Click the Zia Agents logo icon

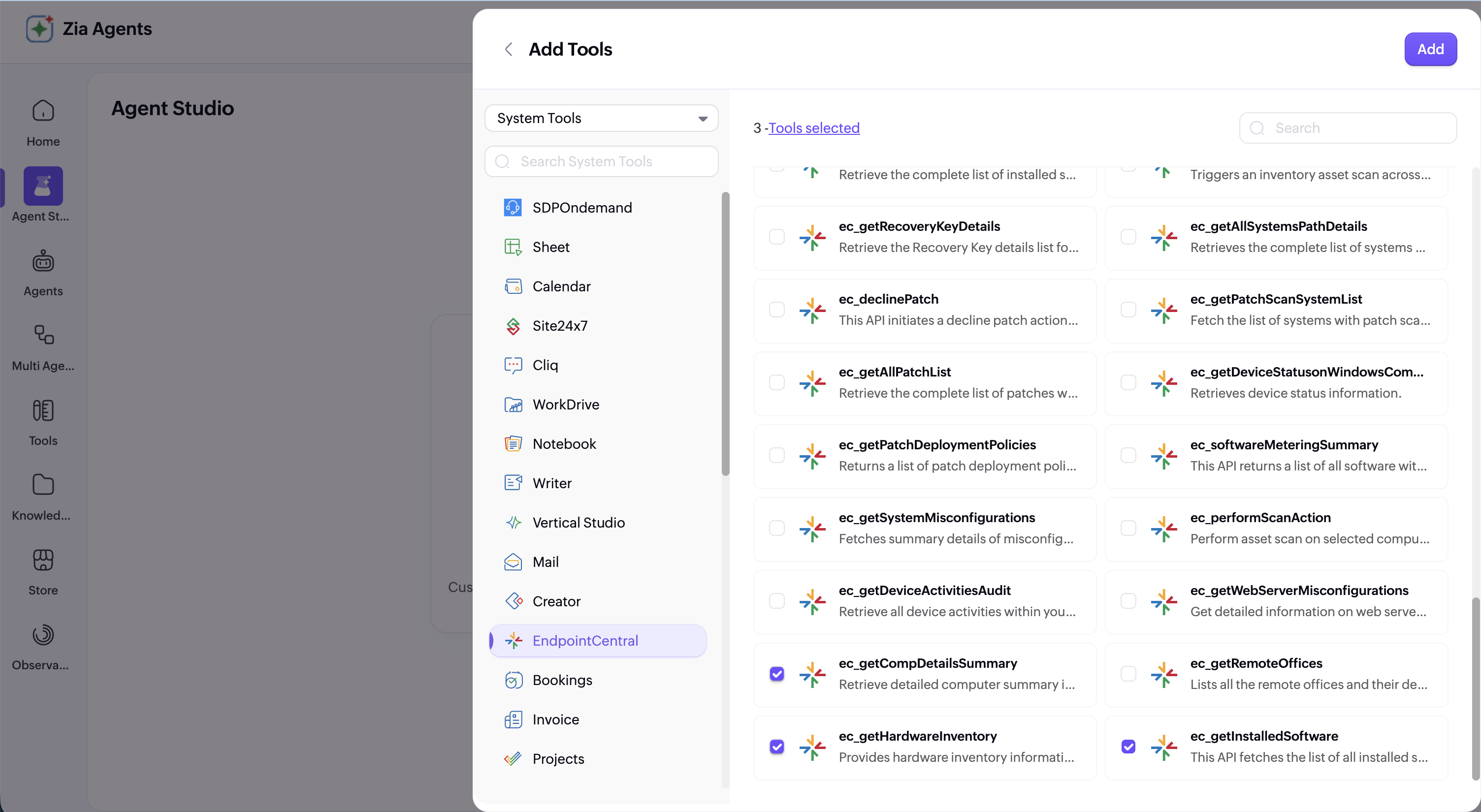[x=40, y=29]
